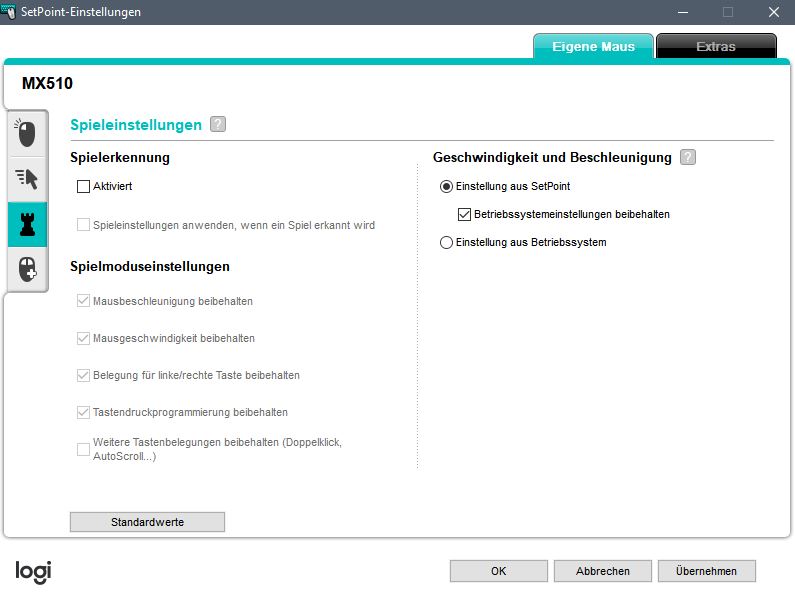Switch to the Eigene Maus tab
795x599 pixels.
click(593, 46)
